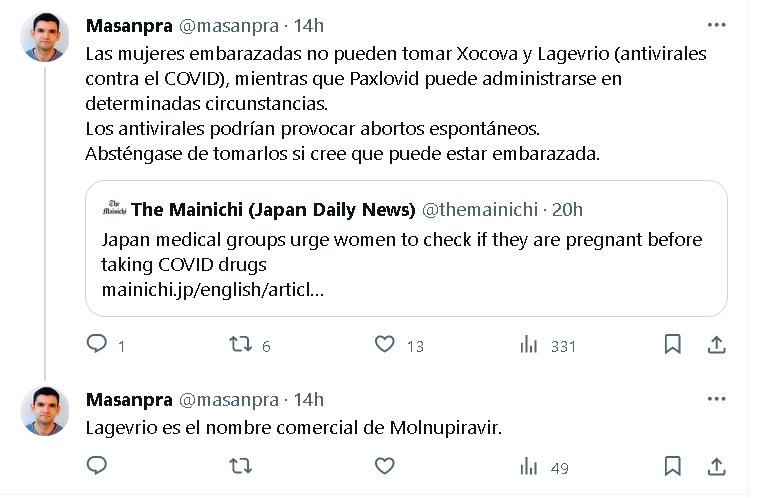The image size is (764, 498).
Task: Open The Mainichi quoted tweet author name
Action: pyautogui.click(x=273, y=209)
